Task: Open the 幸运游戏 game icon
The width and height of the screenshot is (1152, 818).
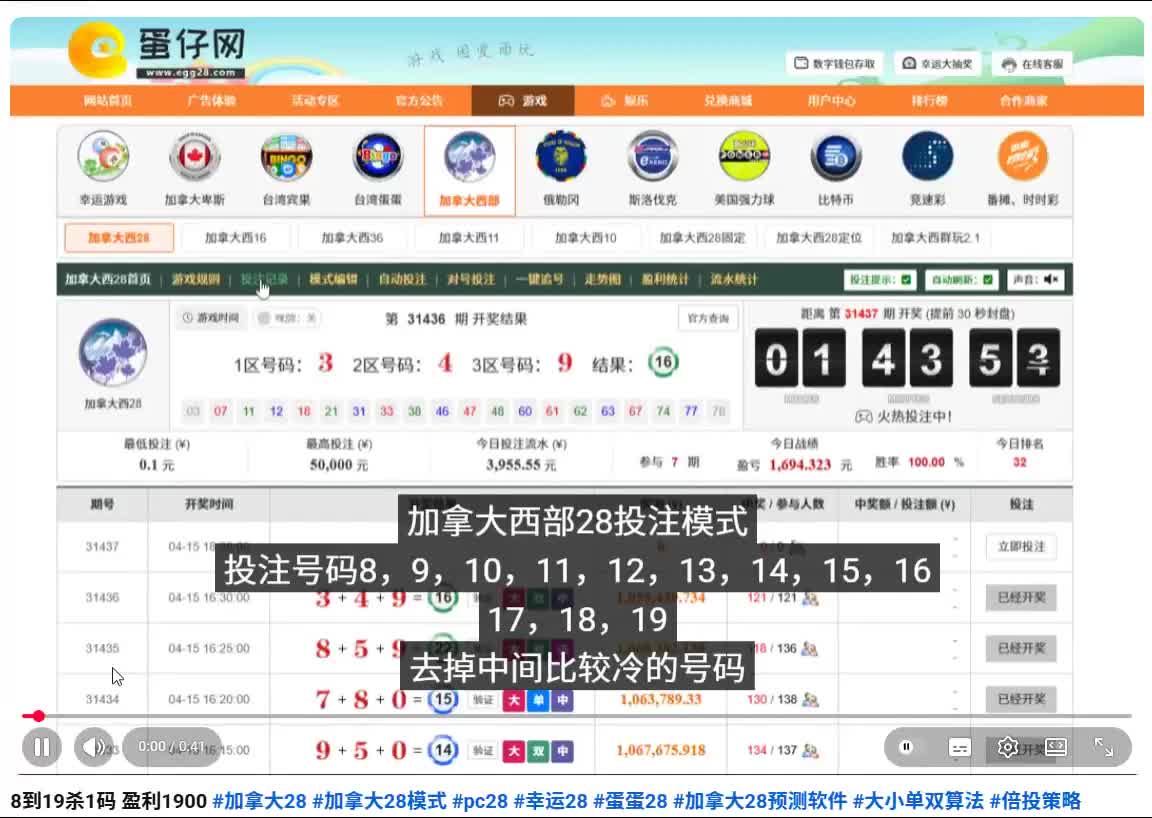Action: tap(103, 169)
